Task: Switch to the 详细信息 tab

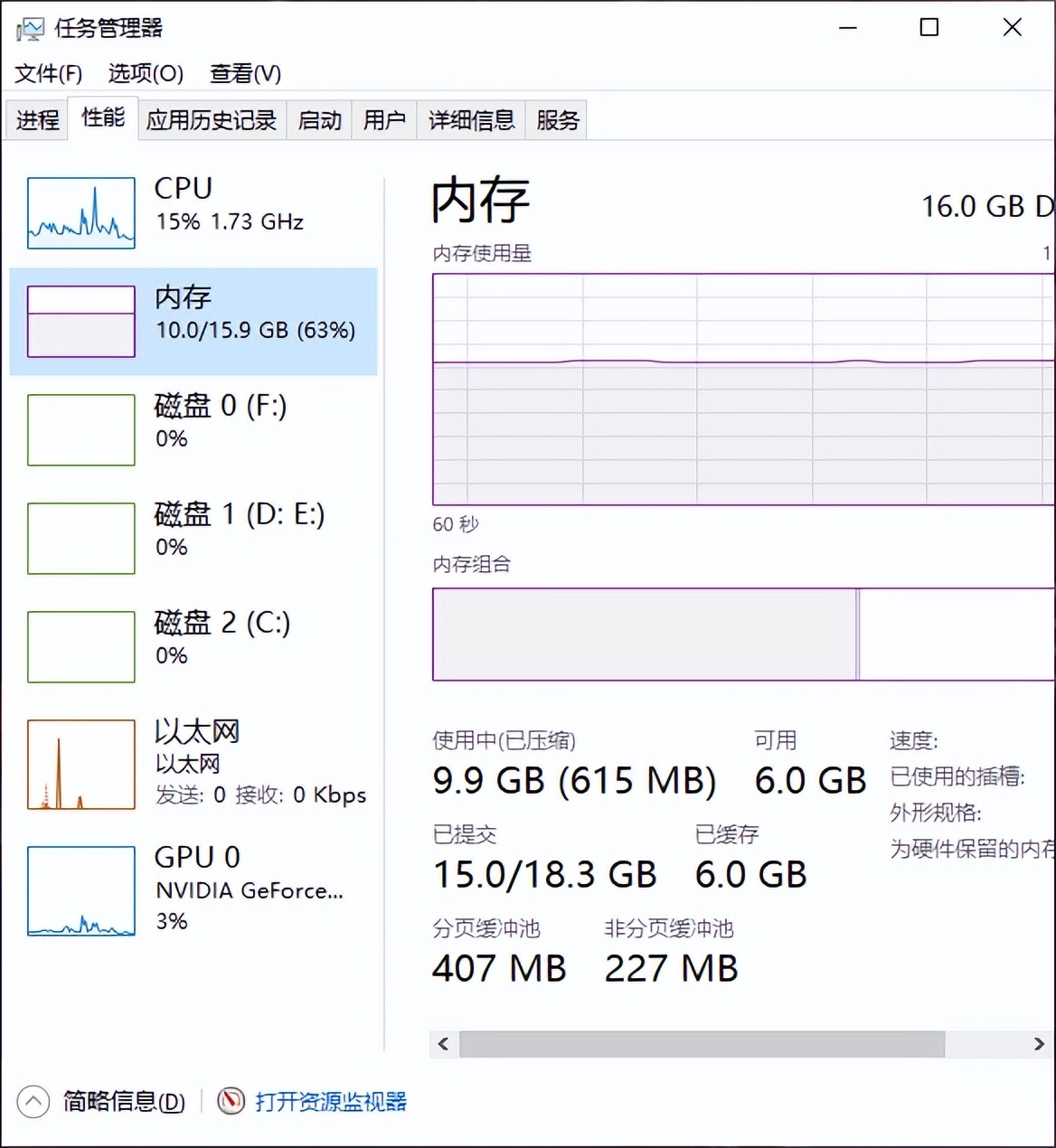Action: coord(471,120)
